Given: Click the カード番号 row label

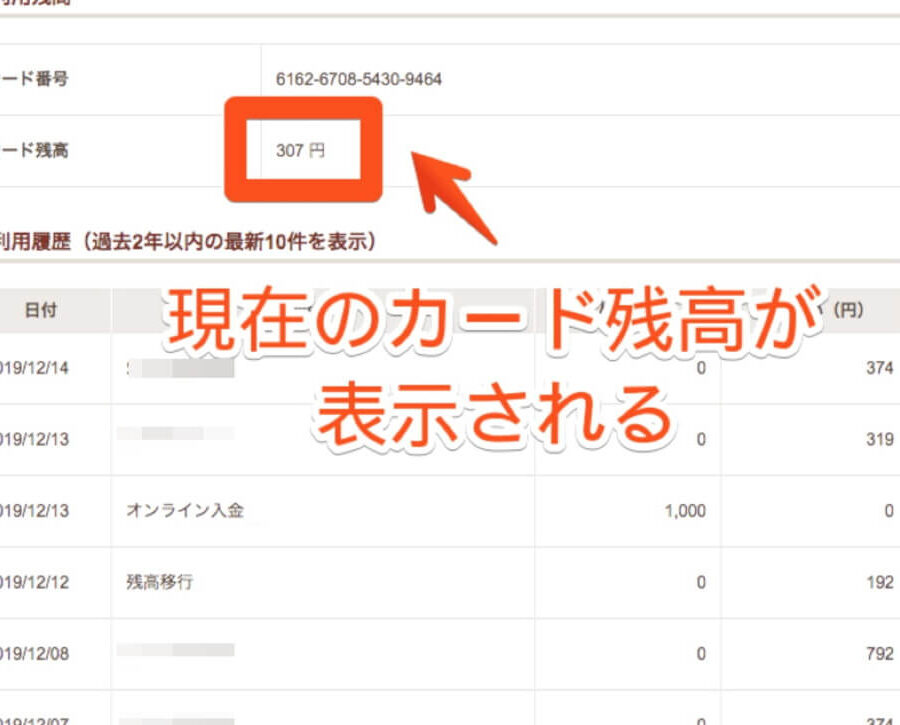Looking at the screenshot, I should 36,79.
